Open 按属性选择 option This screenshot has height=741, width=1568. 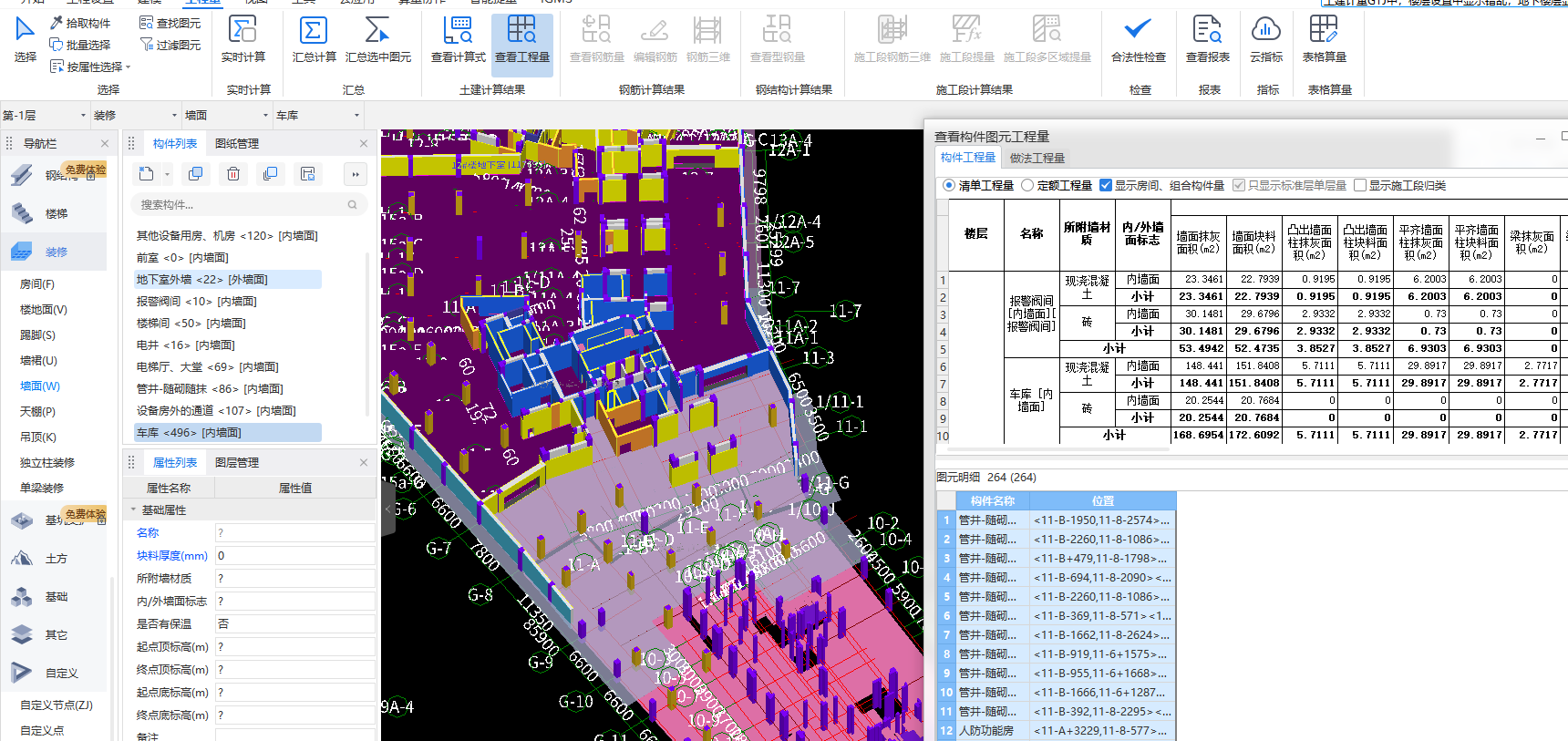pos(90,67)
